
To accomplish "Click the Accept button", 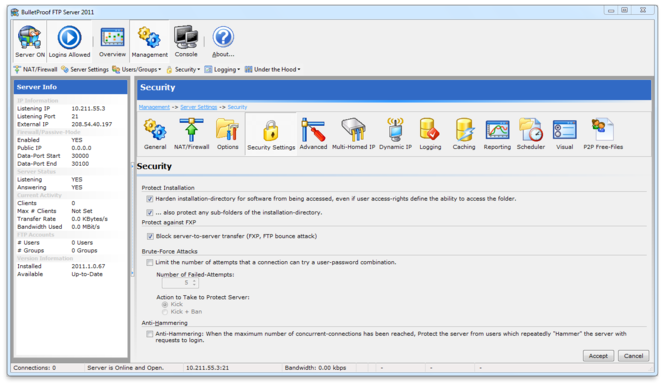I will tap(598, 356).
